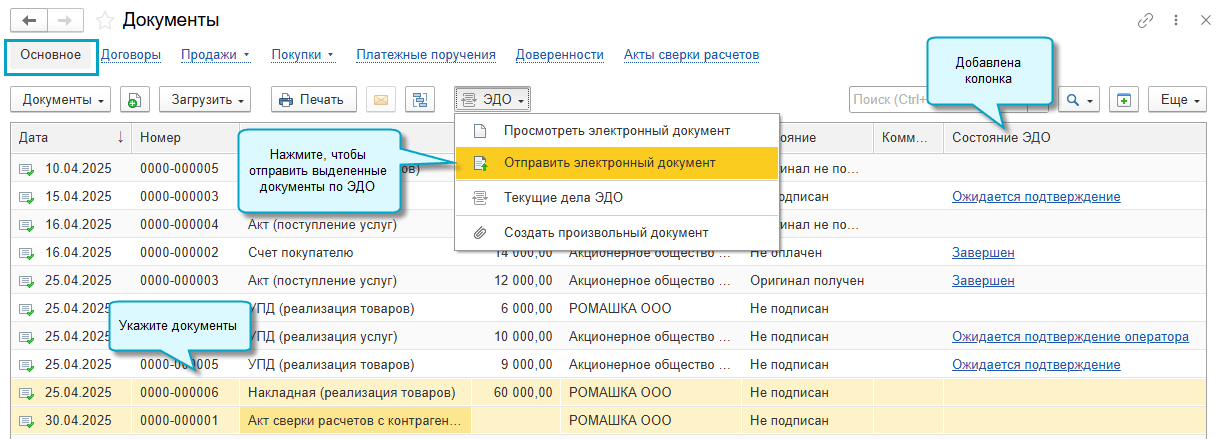
Task: Click the green plus add-to-list icon
Action: [1124, 99]
